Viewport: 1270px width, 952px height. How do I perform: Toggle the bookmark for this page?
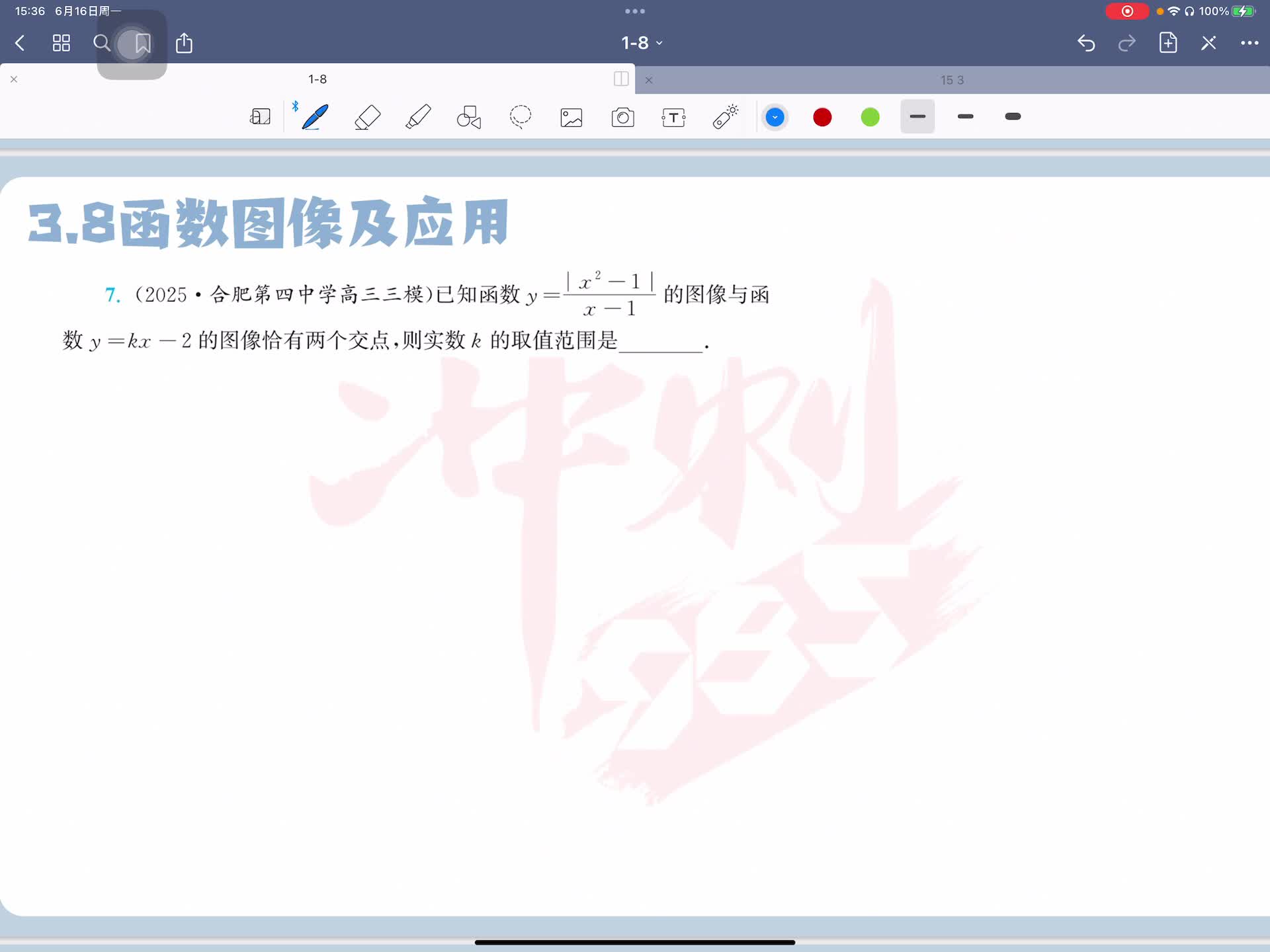coord(142,44)
